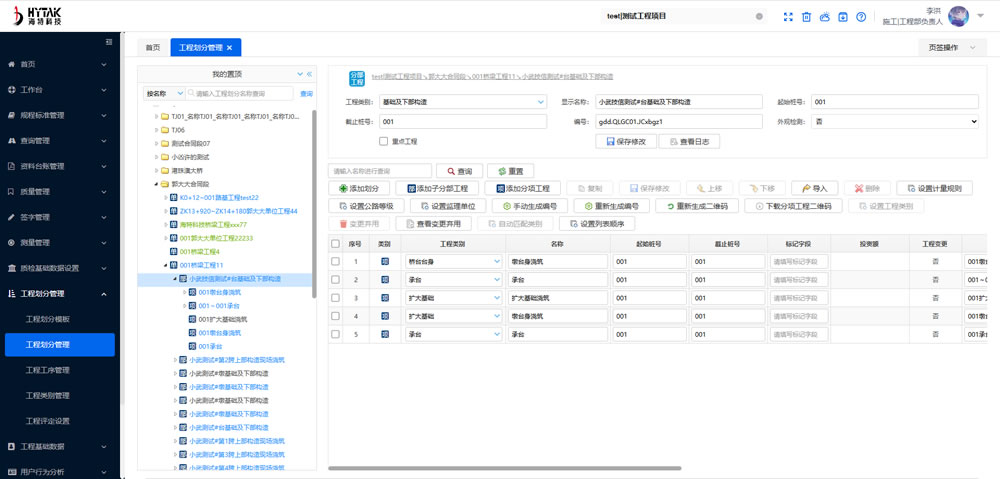Expand the TJ06 folder in tree
1000x479 pixels.
[x=156, y=130]
